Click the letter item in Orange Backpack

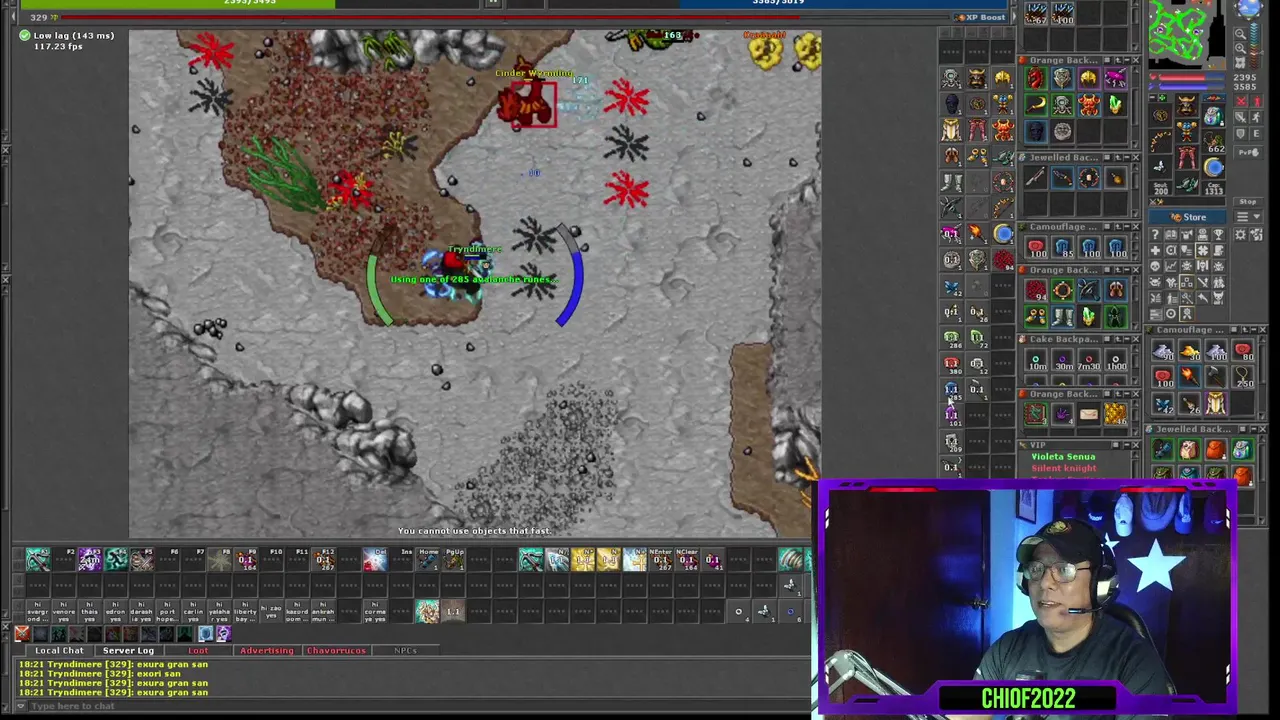[x=1089, y=414]
